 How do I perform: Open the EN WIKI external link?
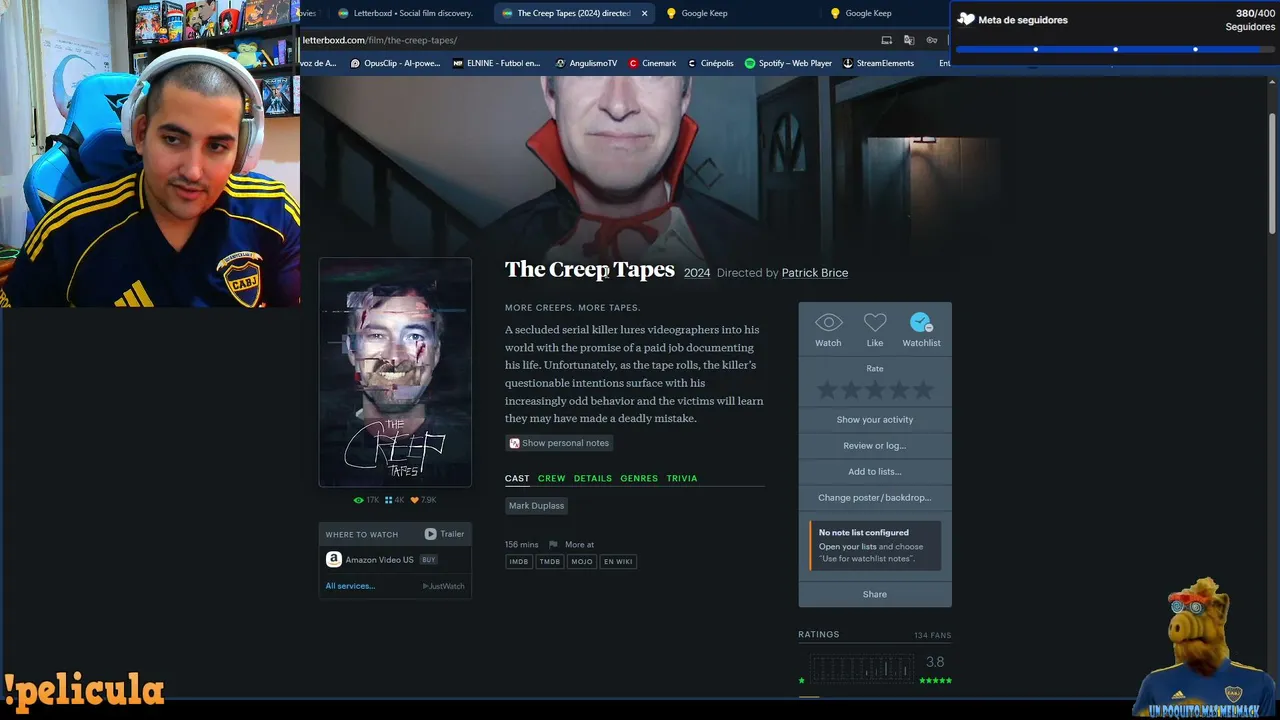[618, 562]
